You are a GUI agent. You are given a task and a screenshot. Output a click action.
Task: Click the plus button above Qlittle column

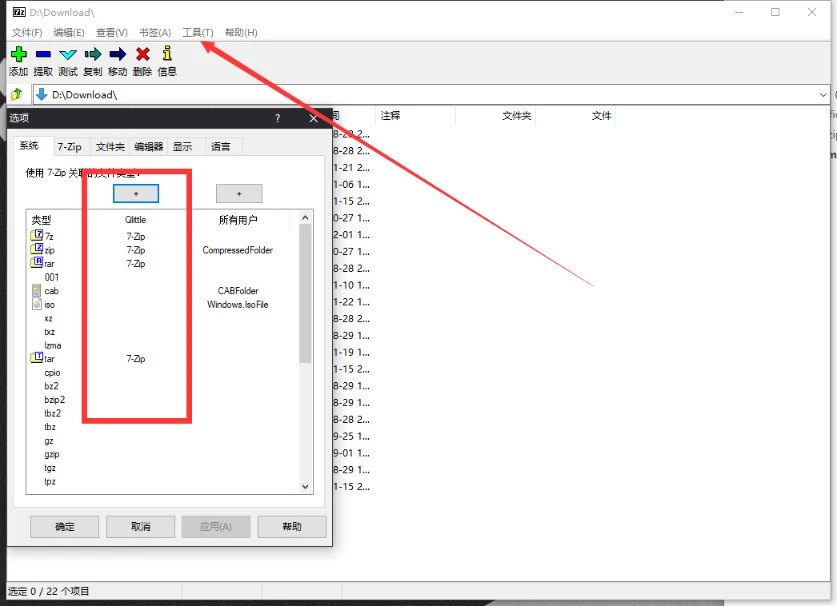(x=136, y=194)
